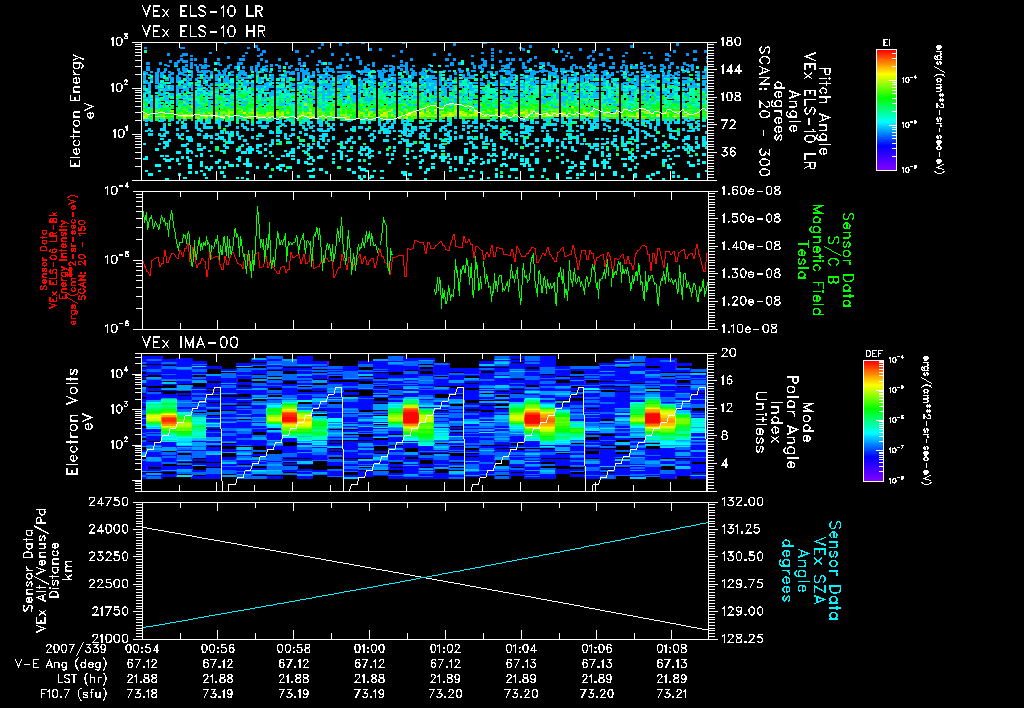Click the VEx IMA-00 panel title
The width and height of the screenshot is (1024, 708).
pyautogui.click(x=190, y=342)
